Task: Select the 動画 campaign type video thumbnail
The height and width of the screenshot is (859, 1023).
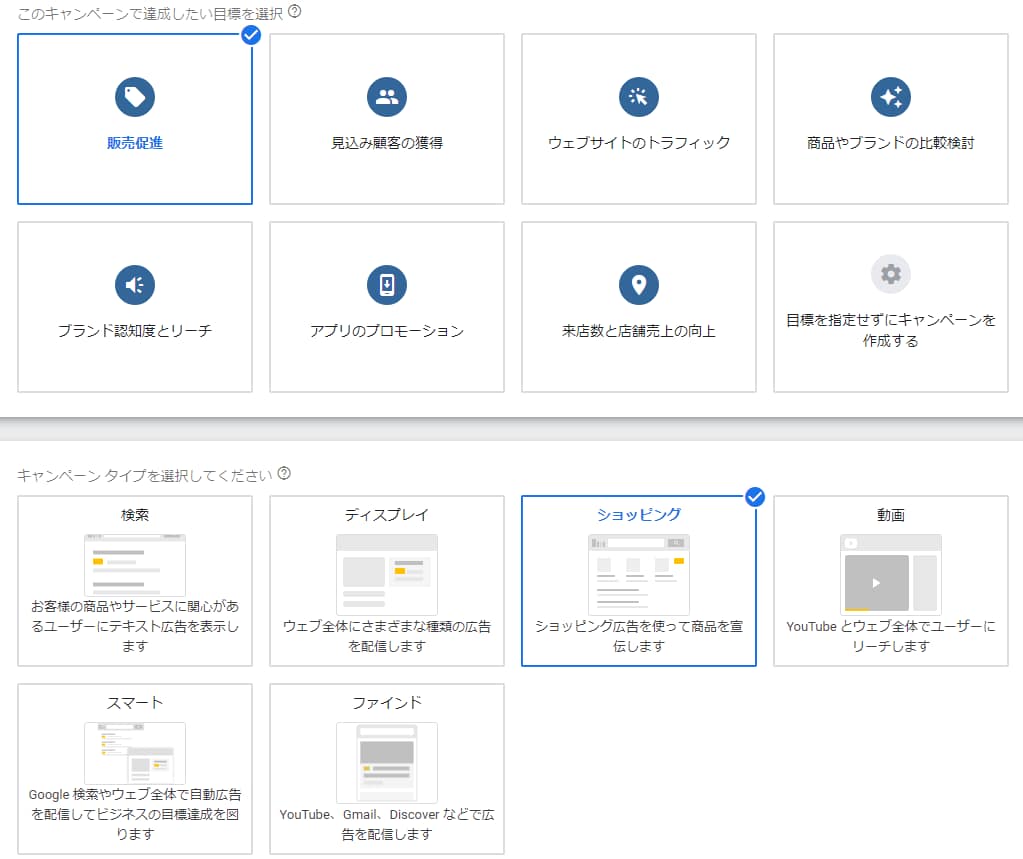Action: point(890,573)
